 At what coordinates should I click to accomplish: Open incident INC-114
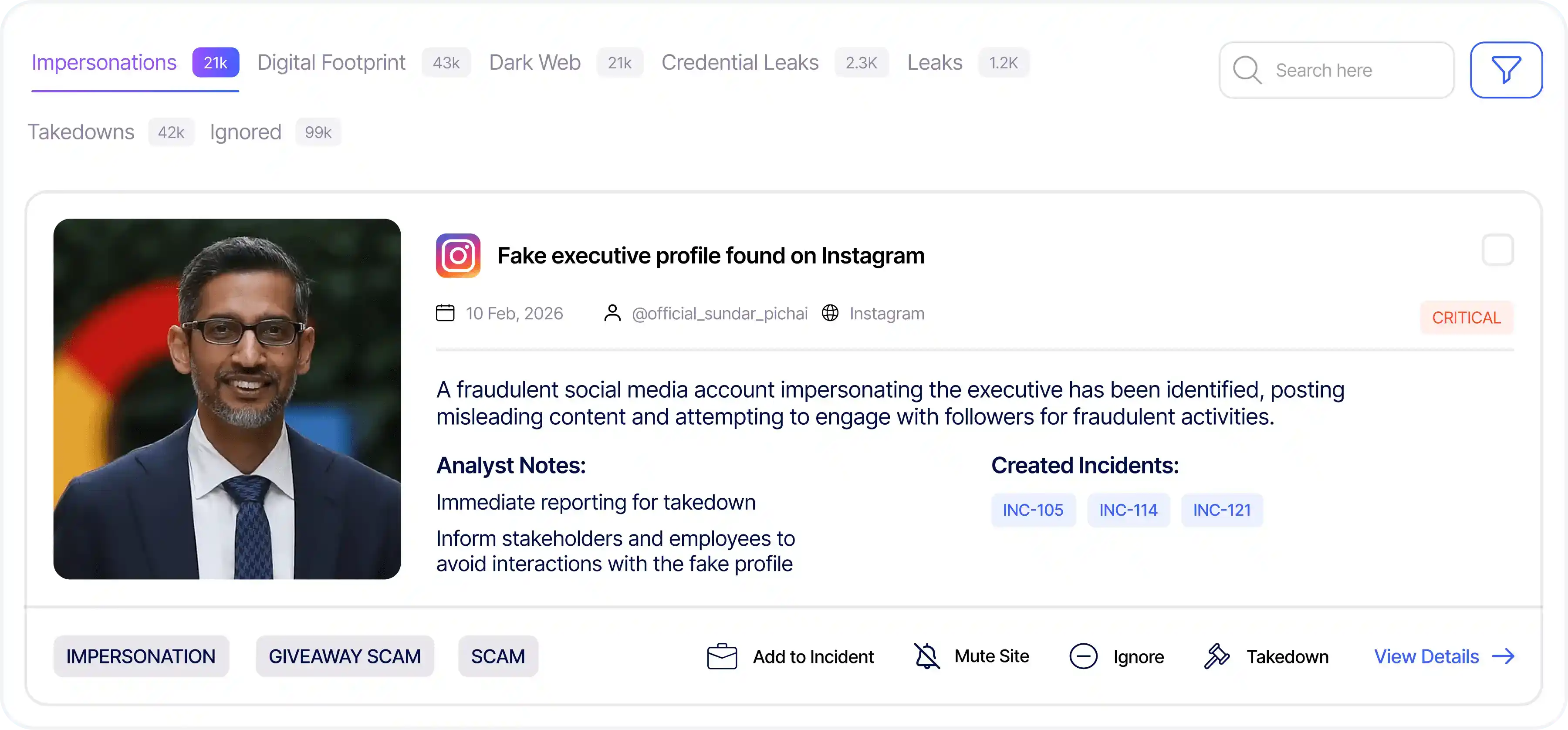point(1129,510)
